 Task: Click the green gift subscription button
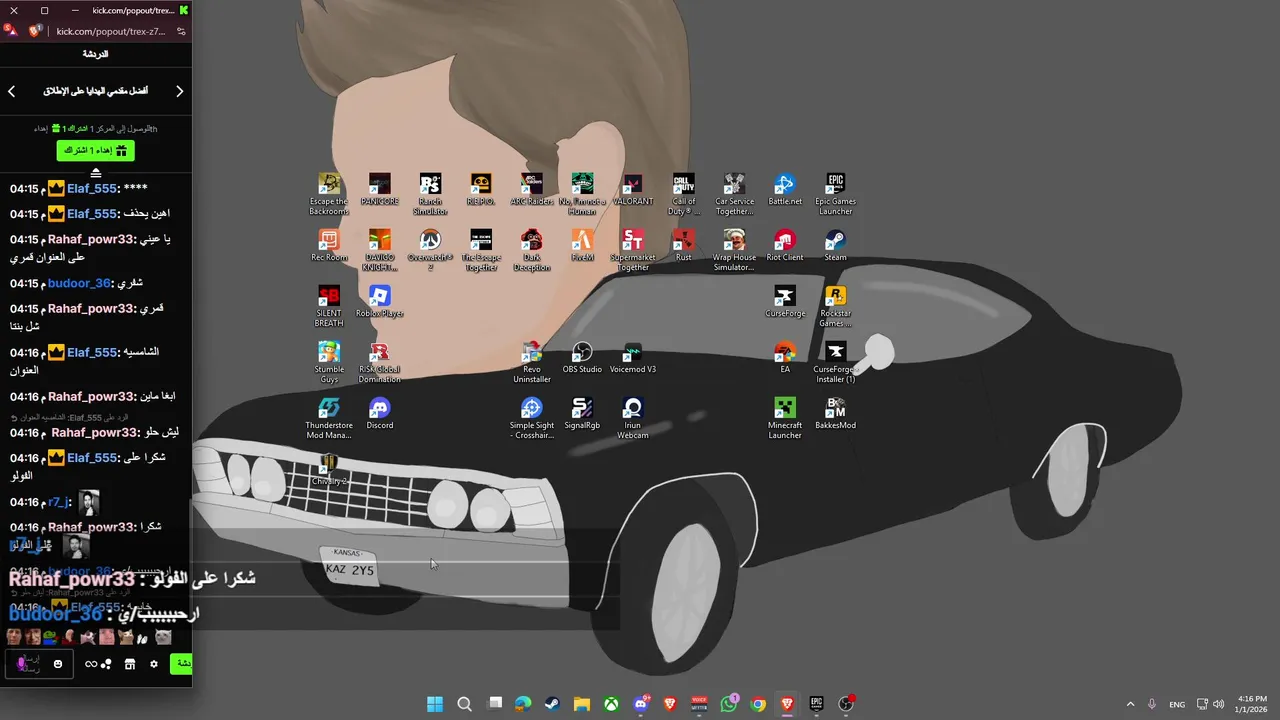[x=95, y=150]
